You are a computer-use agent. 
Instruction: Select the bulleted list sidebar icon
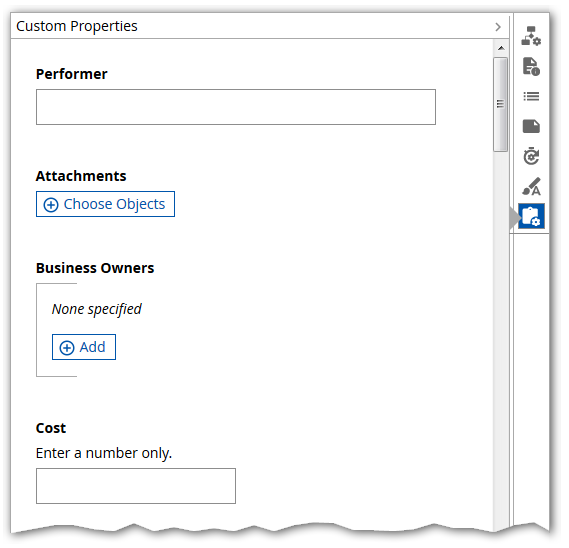coord(531,96)
